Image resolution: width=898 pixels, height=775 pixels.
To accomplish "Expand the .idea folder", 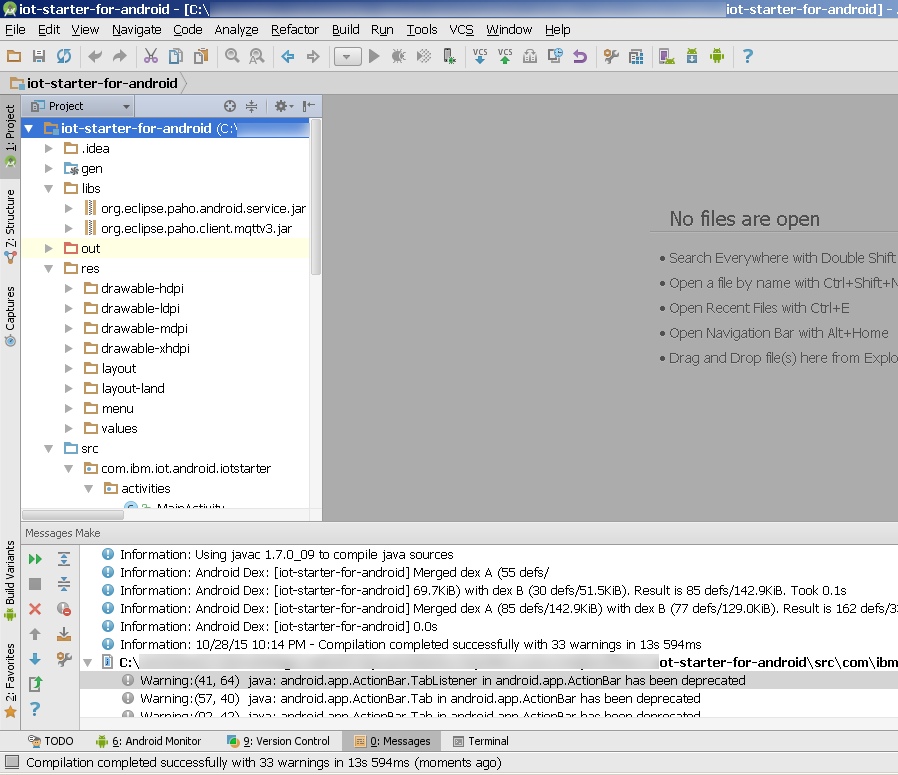I will click(49, 148).
